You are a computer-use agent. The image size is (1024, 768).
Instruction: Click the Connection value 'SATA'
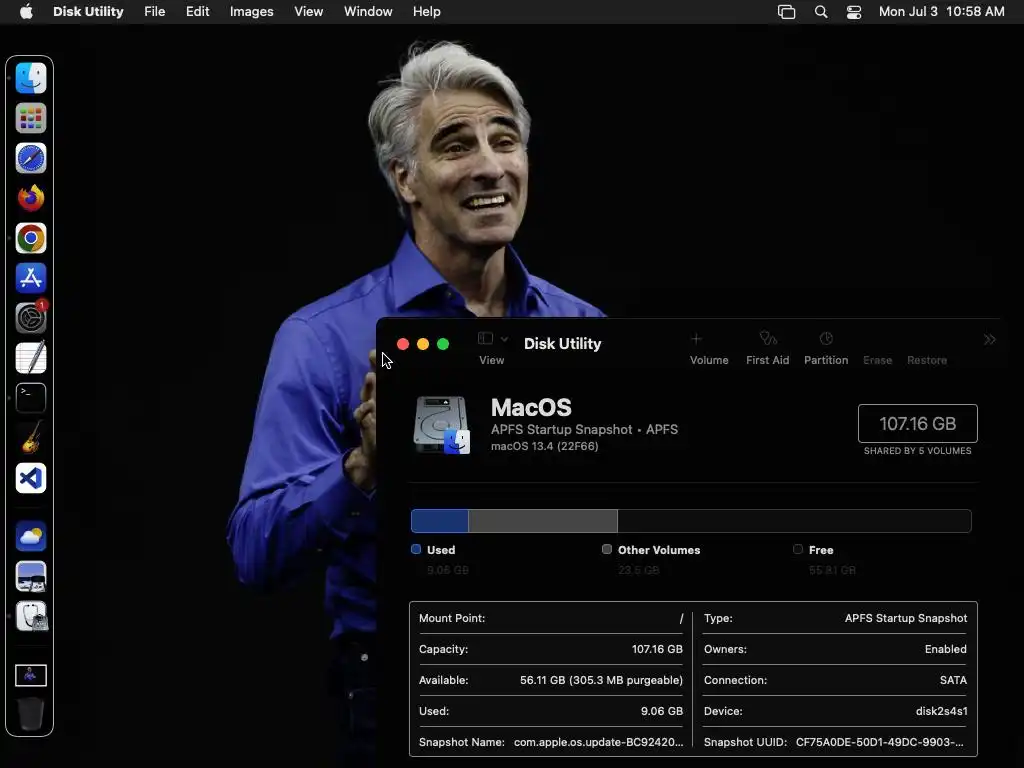(953, 680)
